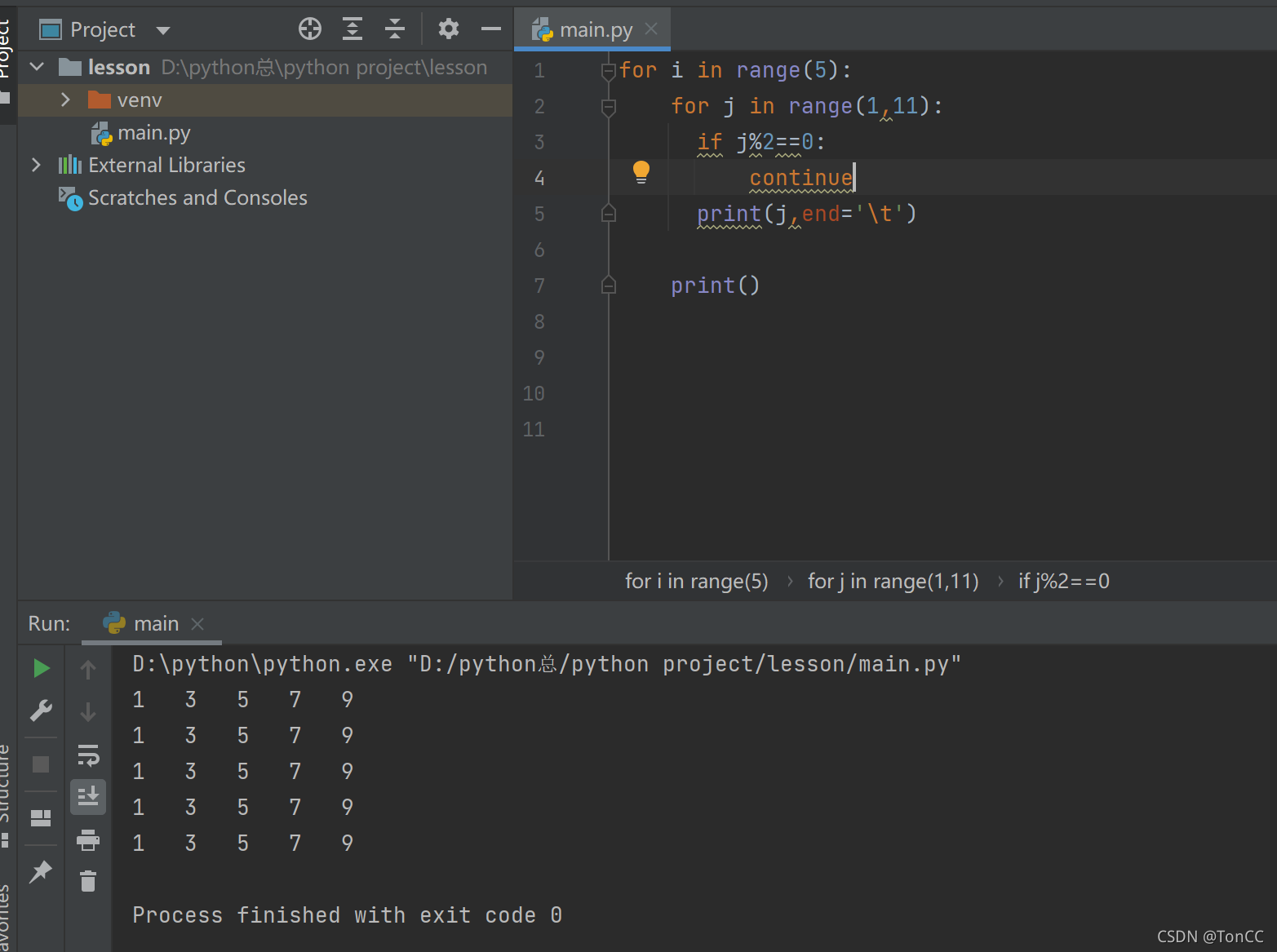Close the main.py editor tab

[x=651, y=29]
